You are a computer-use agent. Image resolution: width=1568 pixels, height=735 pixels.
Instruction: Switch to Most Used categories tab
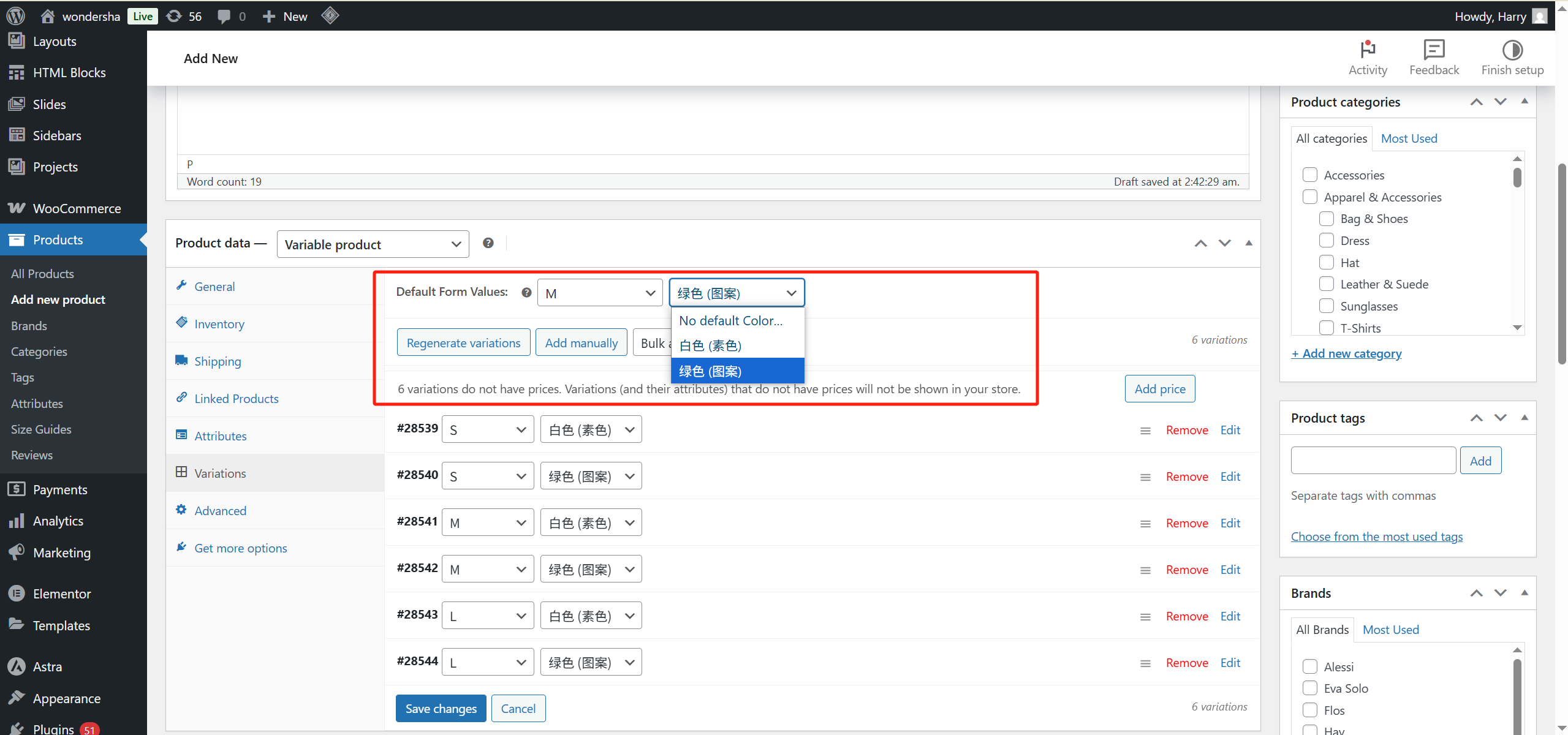pos(1408,138)
